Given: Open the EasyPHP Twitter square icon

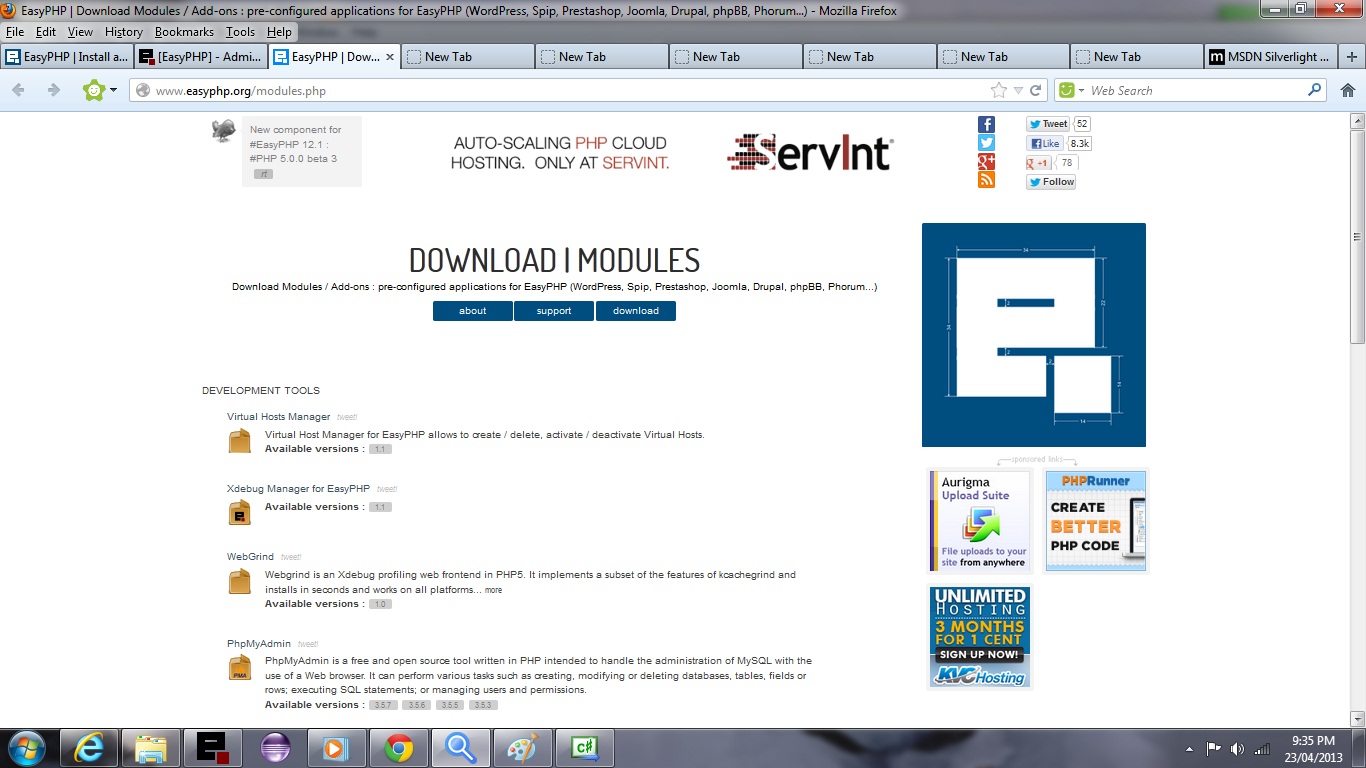Looking at the screenshot, I should click(x=986, y=143).
